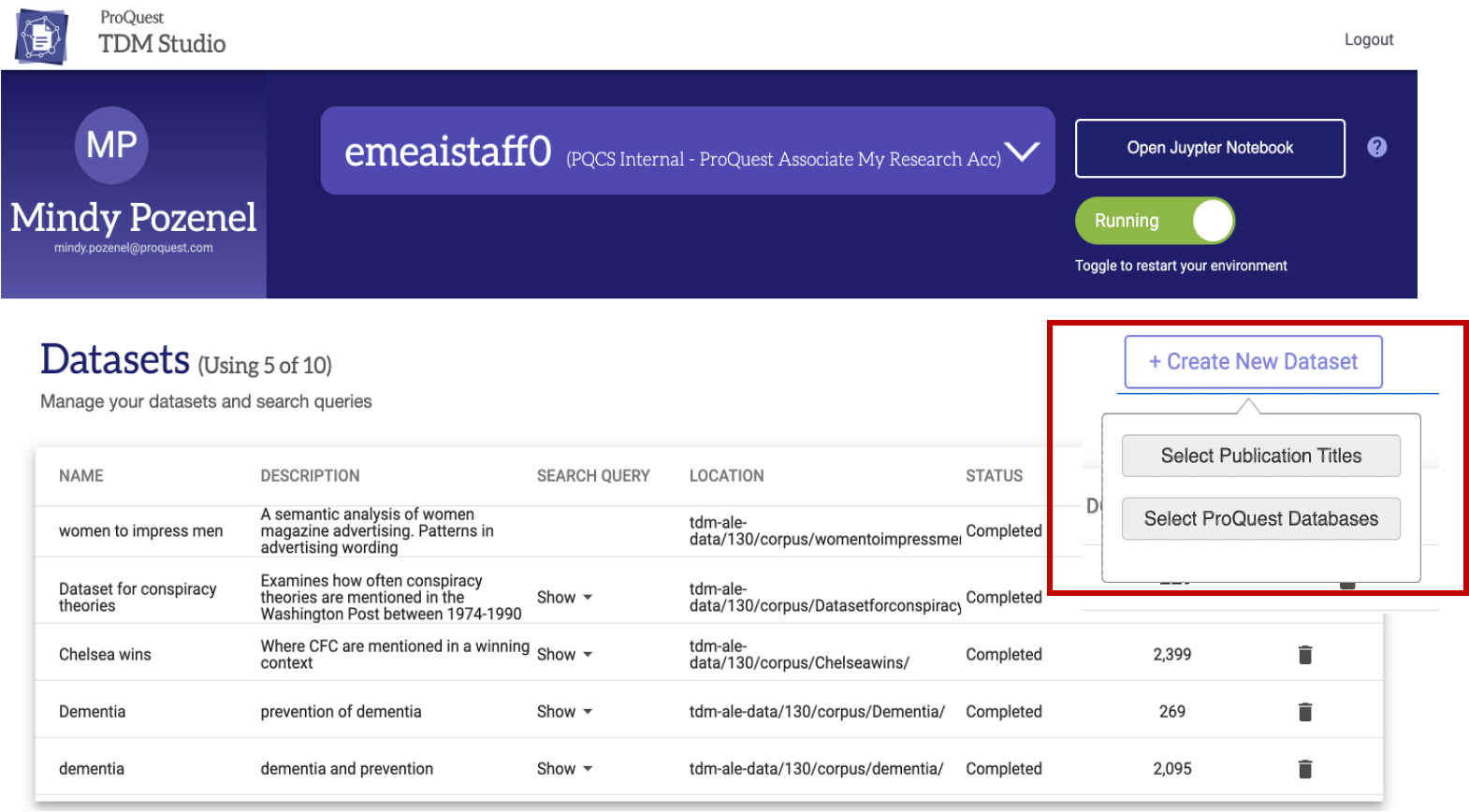Select the 'women to impress men' dataset name
The width and height of the screenshot is (1469, 812).
click(x=141, y=531)
